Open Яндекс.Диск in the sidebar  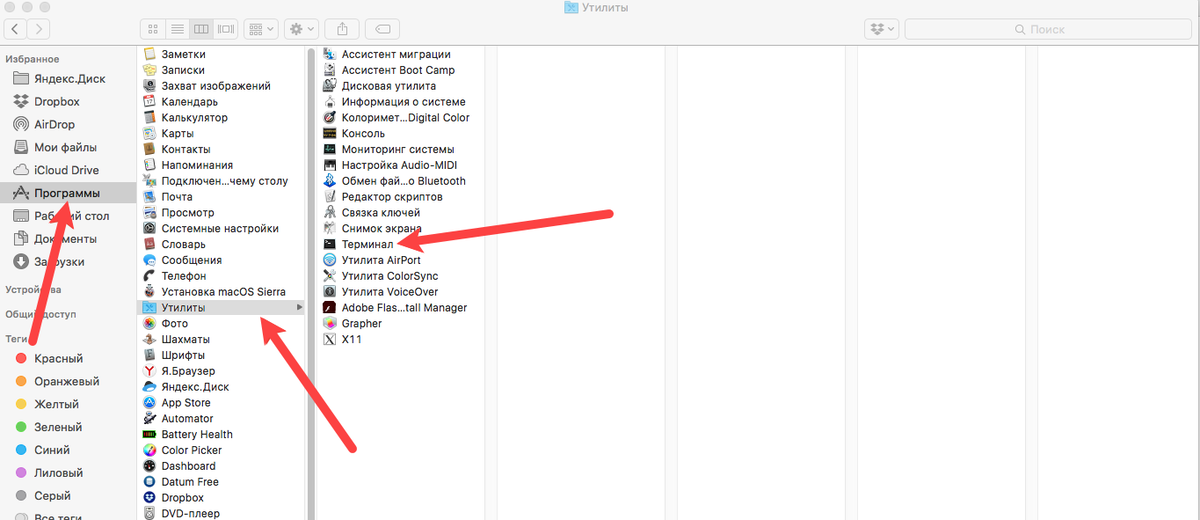(68, 79)
